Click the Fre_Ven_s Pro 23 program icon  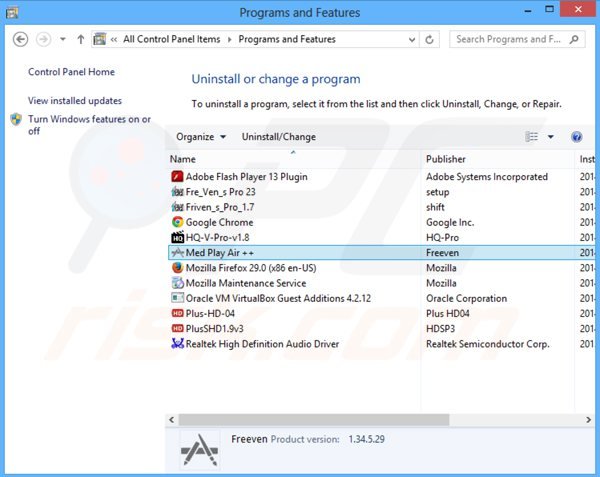point(177,192)
